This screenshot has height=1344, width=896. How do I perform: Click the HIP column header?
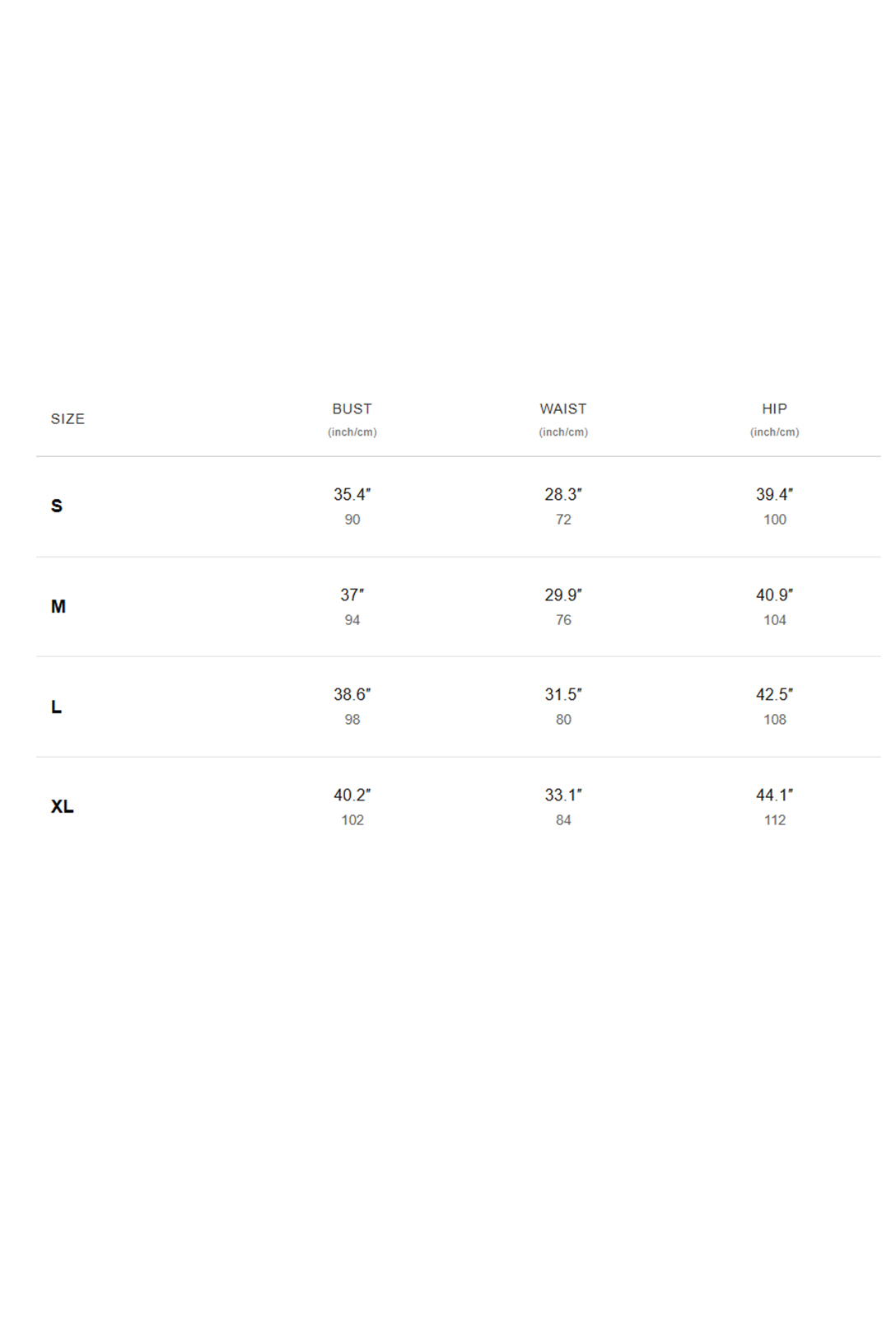tap(774, 408)
